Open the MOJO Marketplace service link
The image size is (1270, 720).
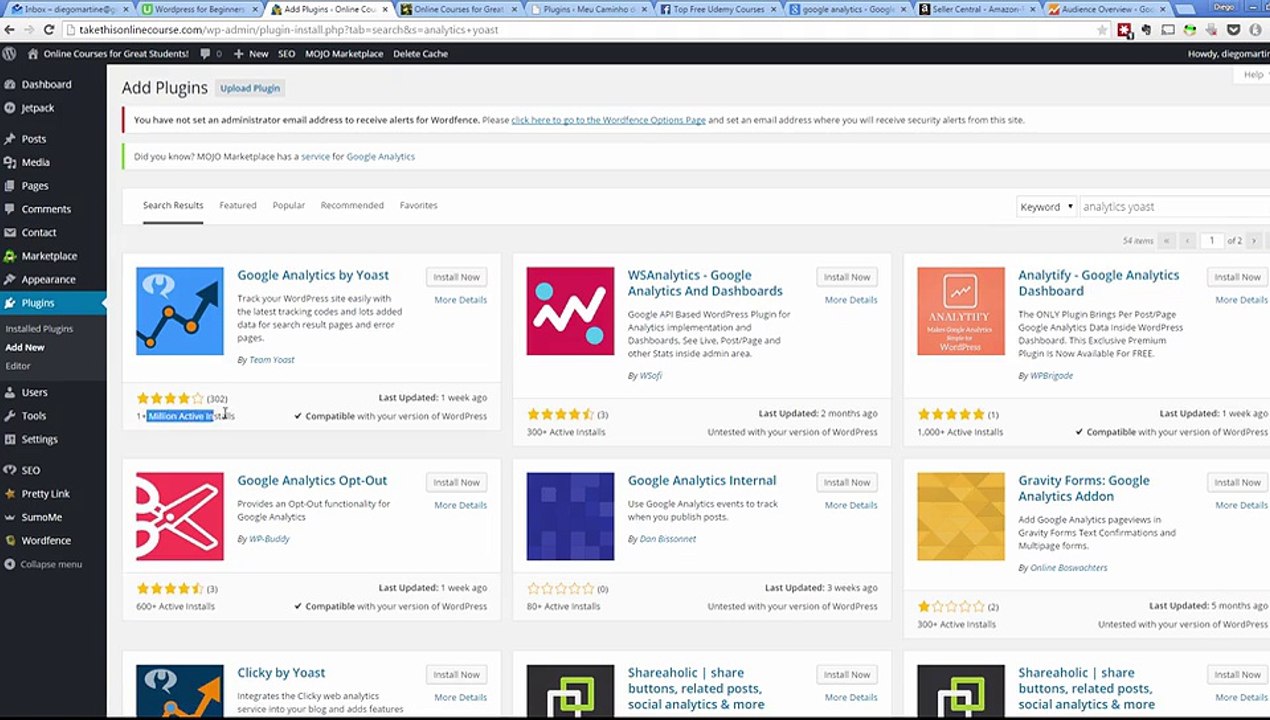point(315,157)
